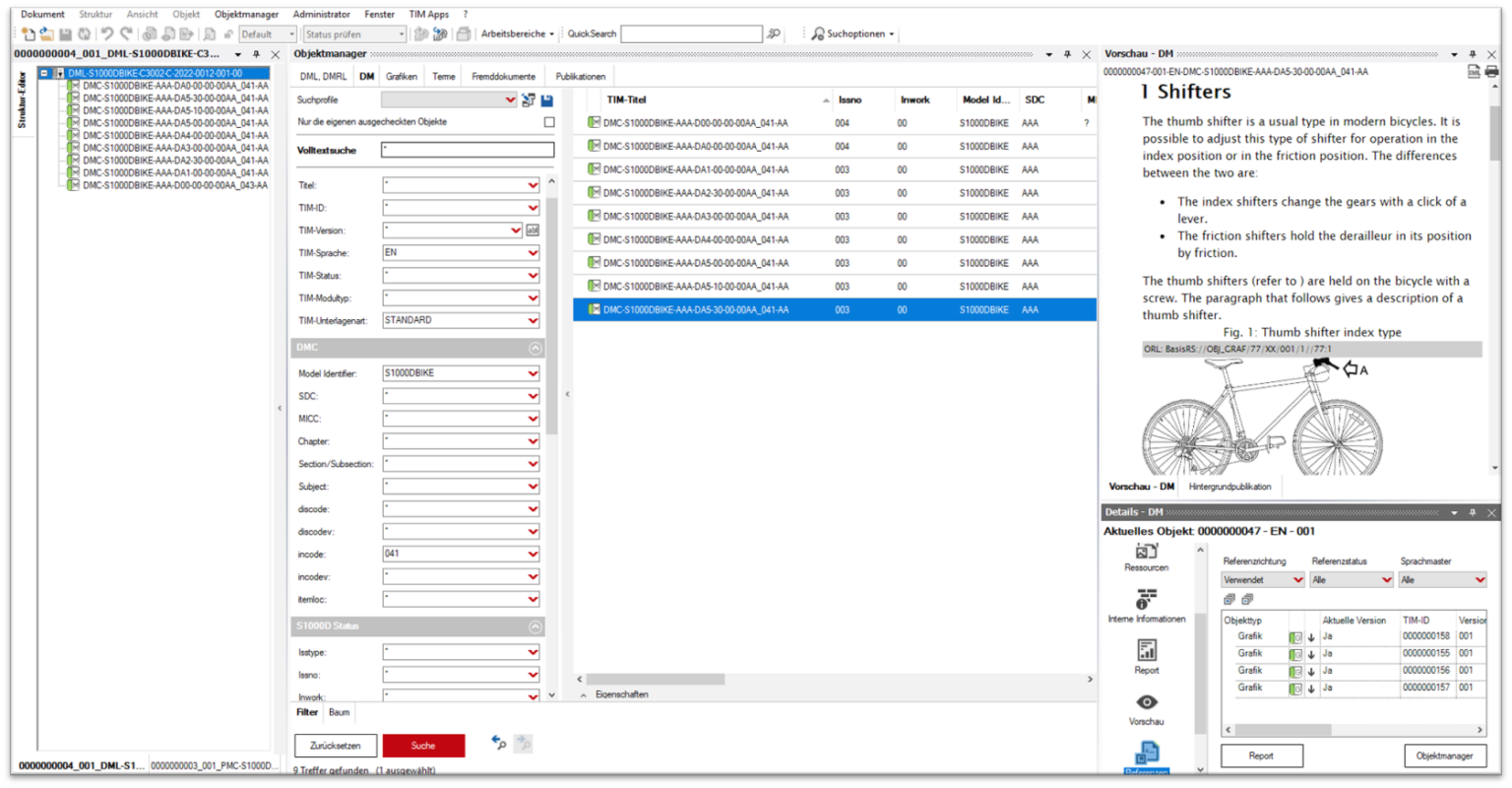
Task: Click the Volltextsuche input field
Action: pyautogui.click(x=468, y=151)
